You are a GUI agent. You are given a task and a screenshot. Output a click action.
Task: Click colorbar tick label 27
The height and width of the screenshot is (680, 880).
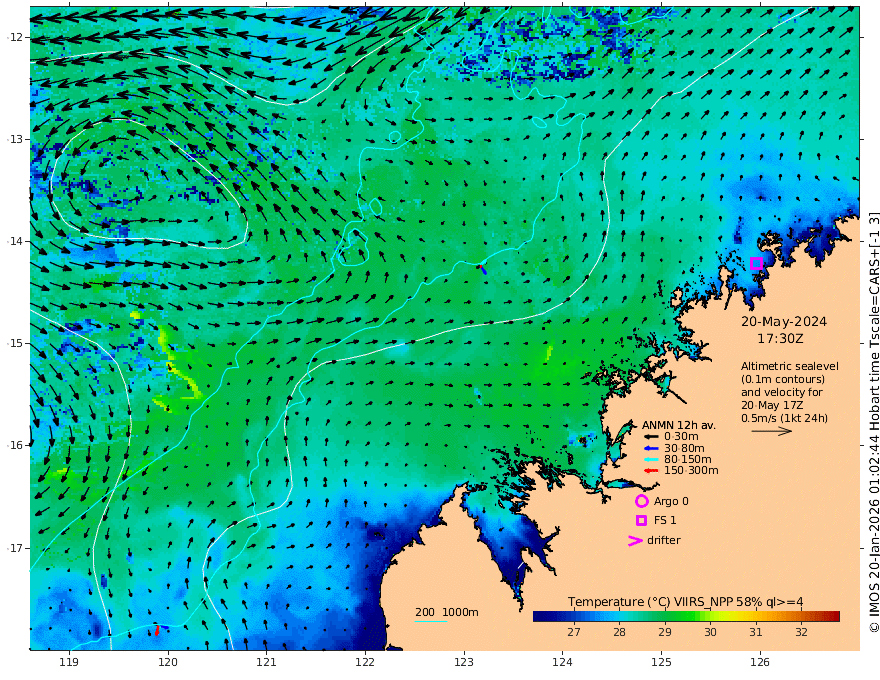tap(574, 632)
